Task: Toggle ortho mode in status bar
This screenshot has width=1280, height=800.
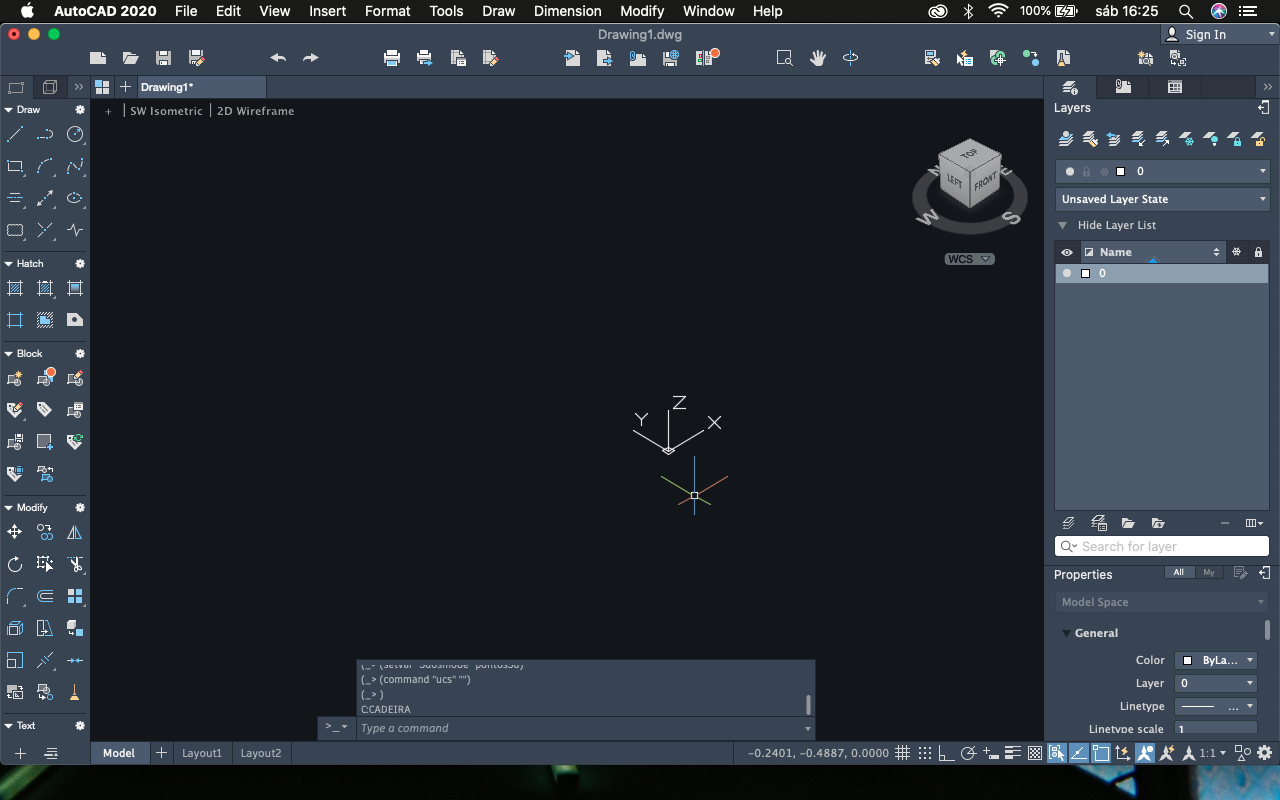Action: coord(947,753)
